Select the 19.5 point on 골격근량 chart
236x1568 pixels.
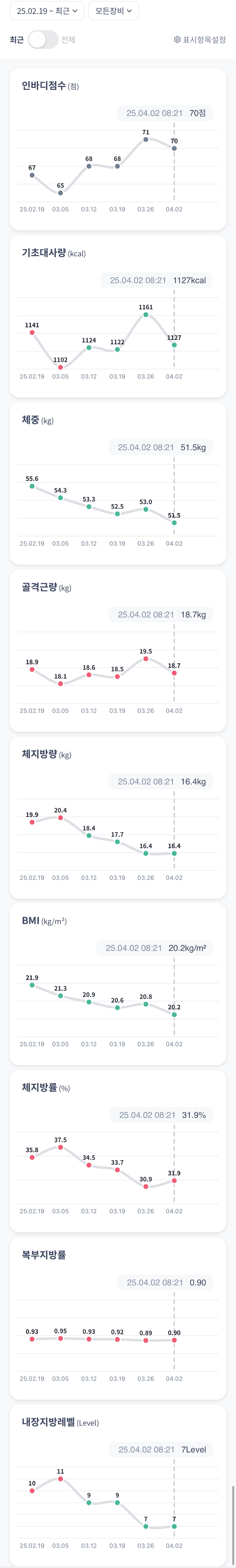pyautogui.click(x=146, y=659)
